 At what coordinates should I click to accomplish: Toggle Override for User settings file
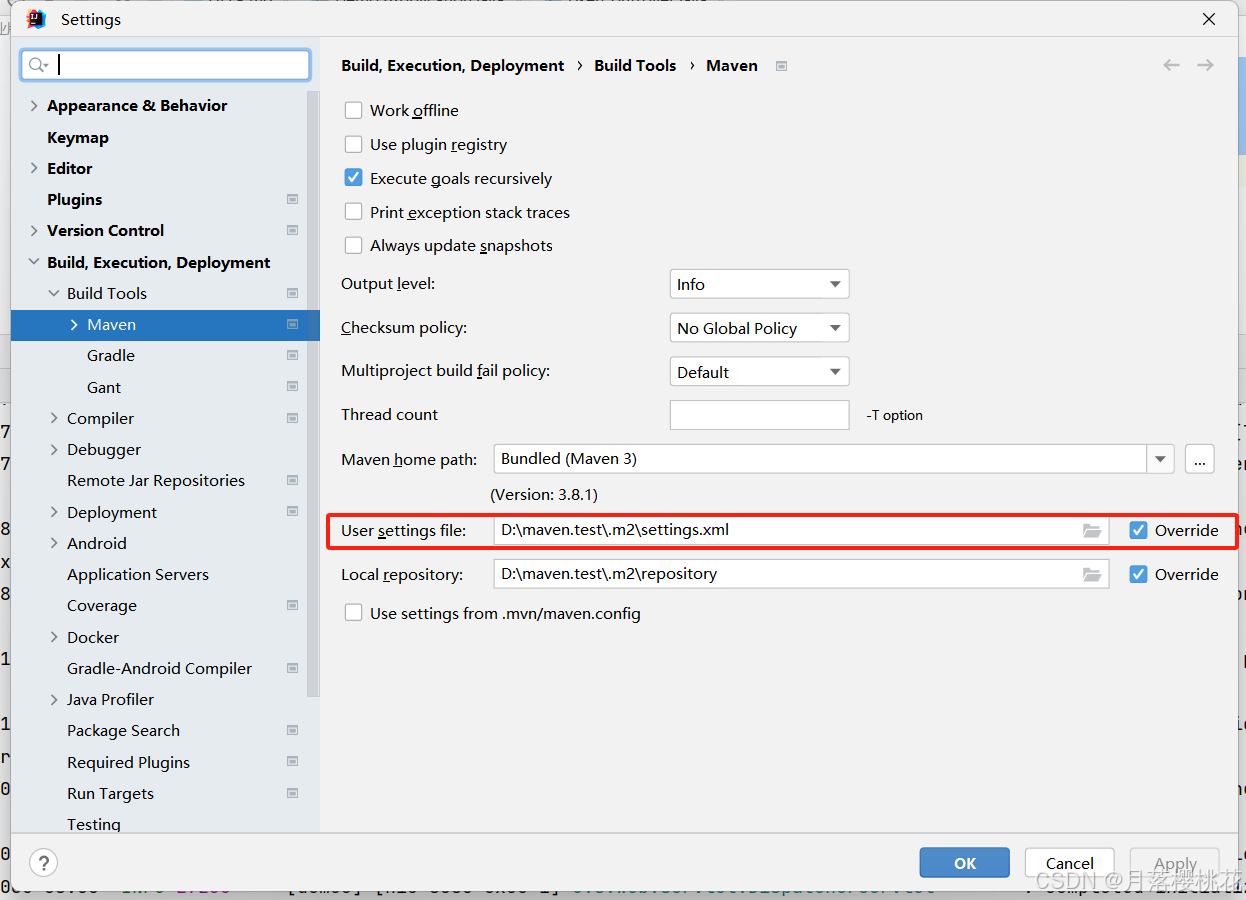click(1138, 530)
